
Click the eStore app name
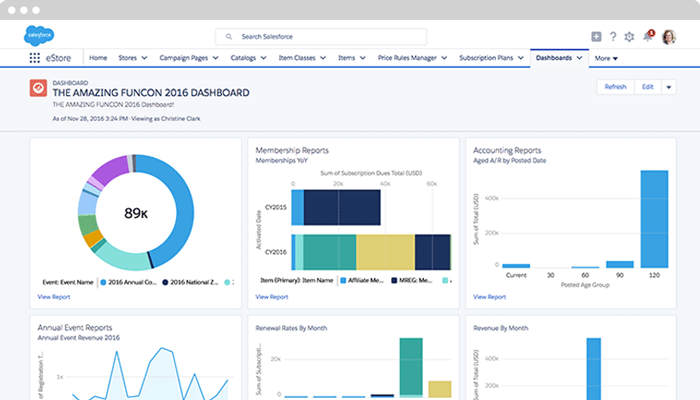pos(58,58)
